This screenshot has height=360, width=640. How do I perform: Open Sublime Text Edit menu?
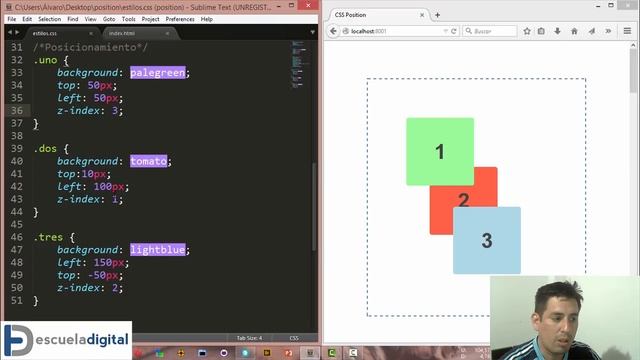(27, 19)
